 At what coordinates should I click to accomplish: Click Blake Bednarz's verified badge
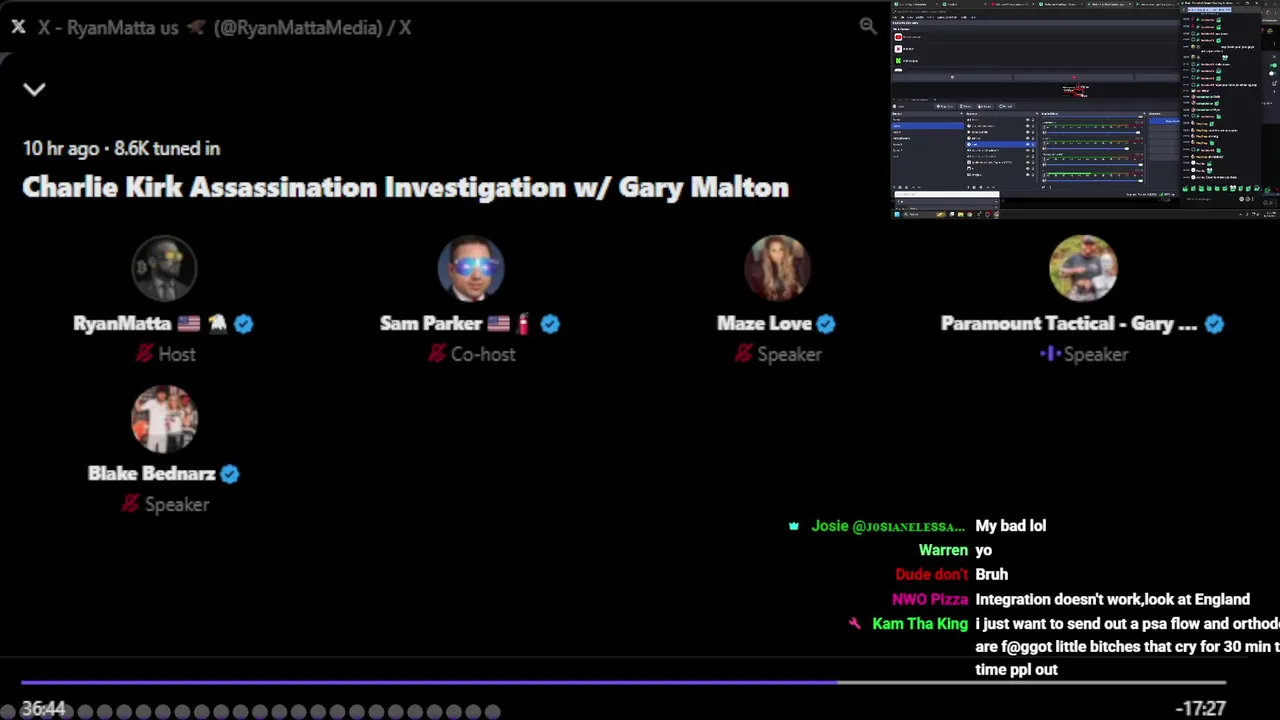(x=229, y=474)
